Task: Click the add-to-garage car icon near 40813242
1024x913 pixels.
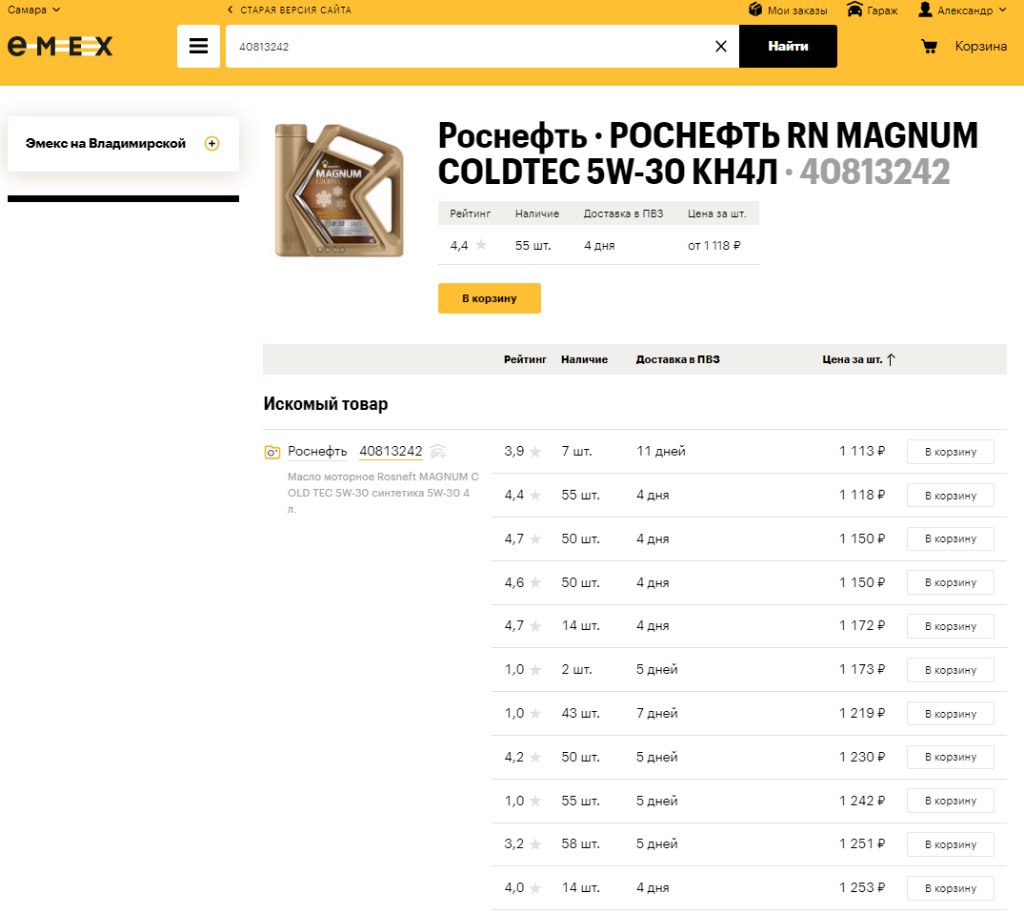Action: (x=438, y=451)
